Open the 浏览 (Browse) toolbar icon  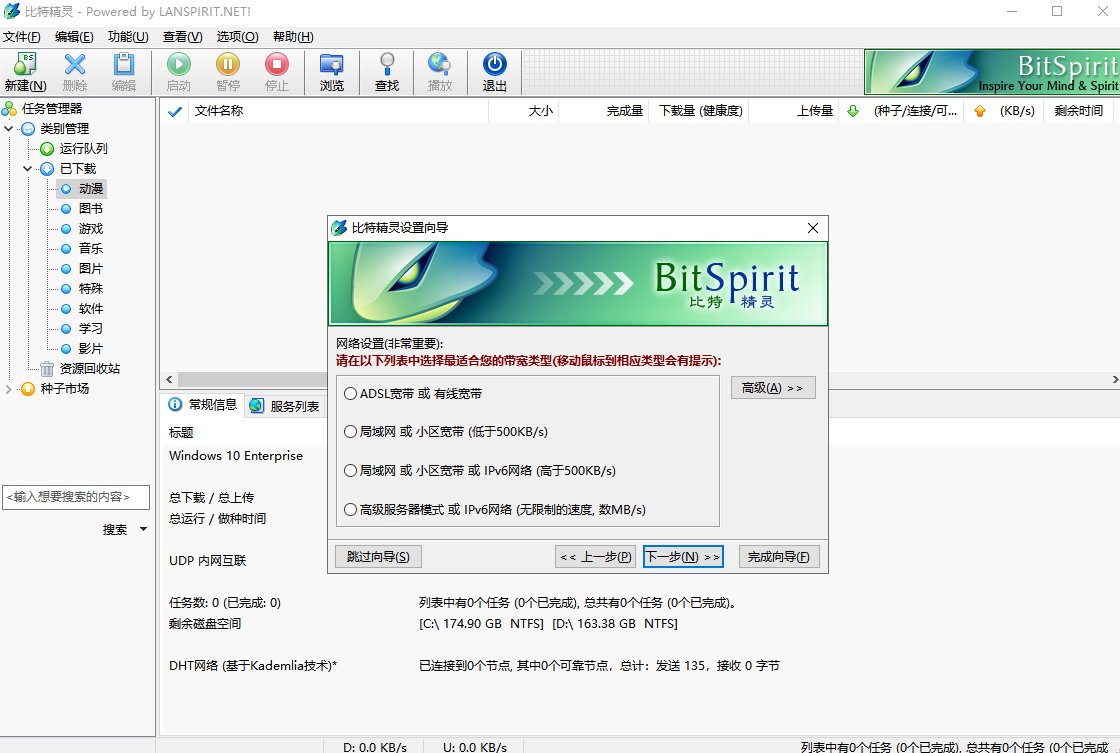(332, 70)
